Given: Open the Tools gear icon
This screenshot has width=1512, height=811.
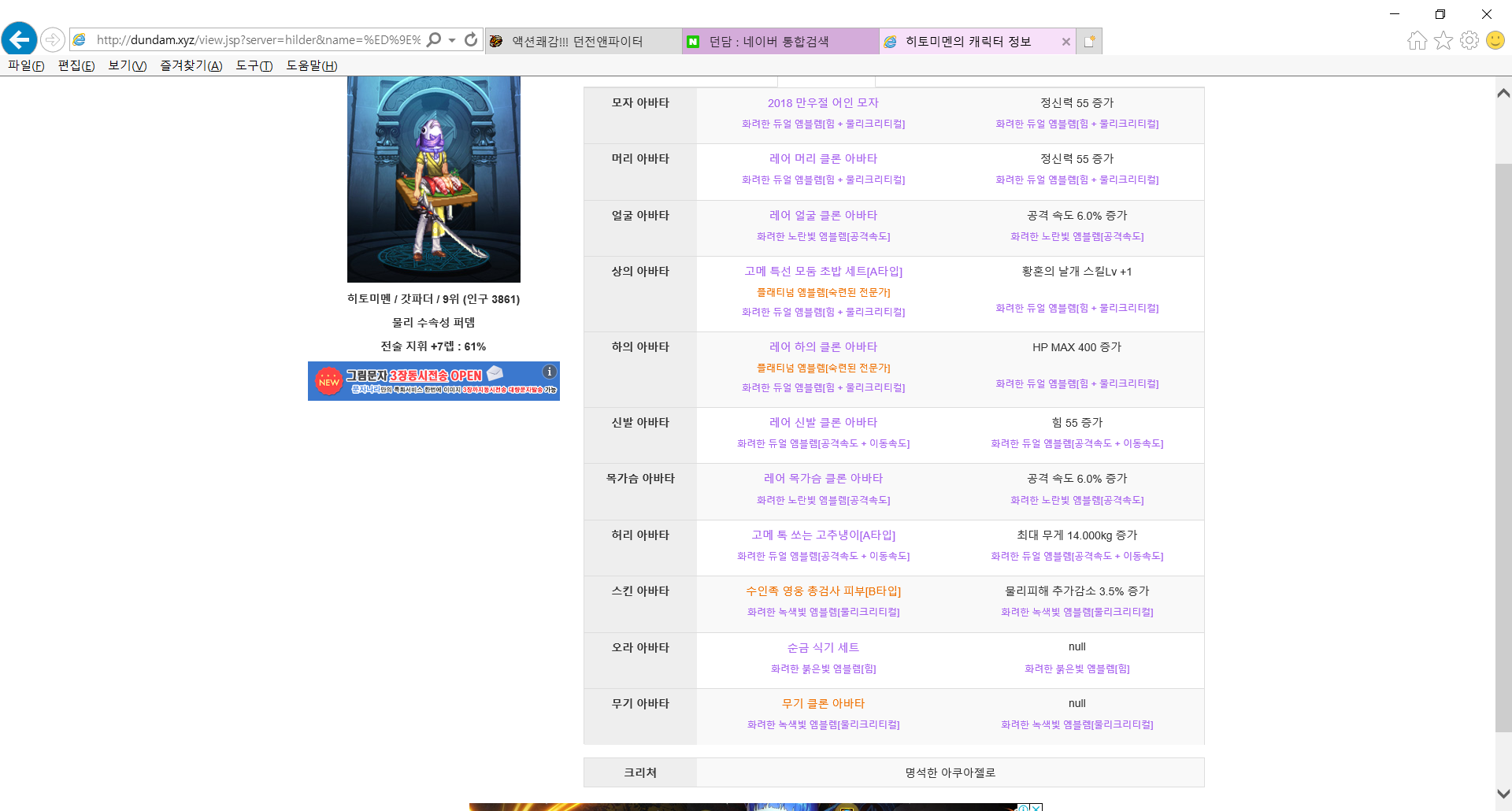Looking at the screenshot, I should tap(1469, 40).
